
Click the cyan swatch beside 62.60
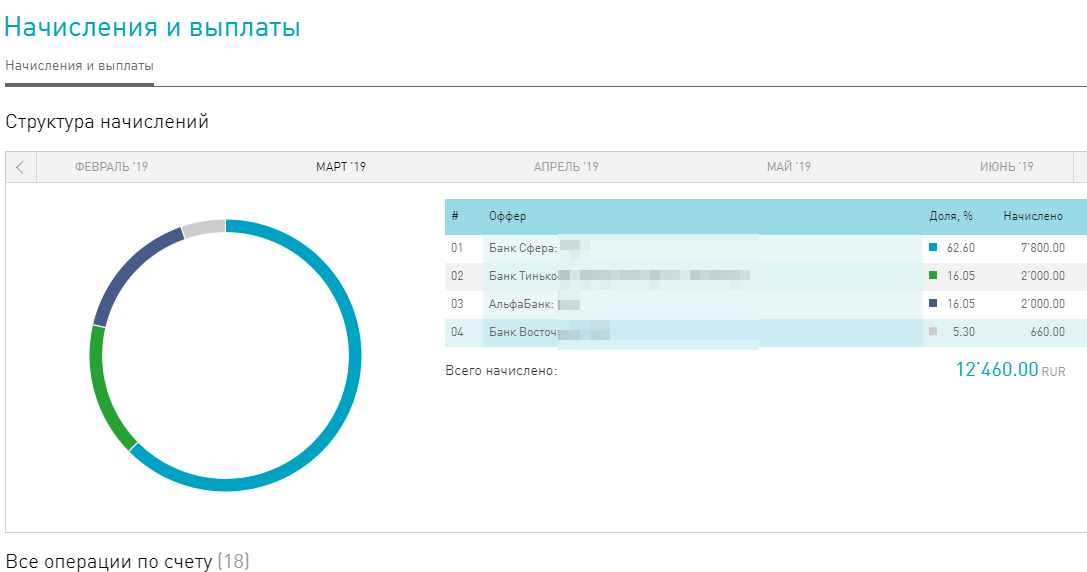click(x=933, y=247)
